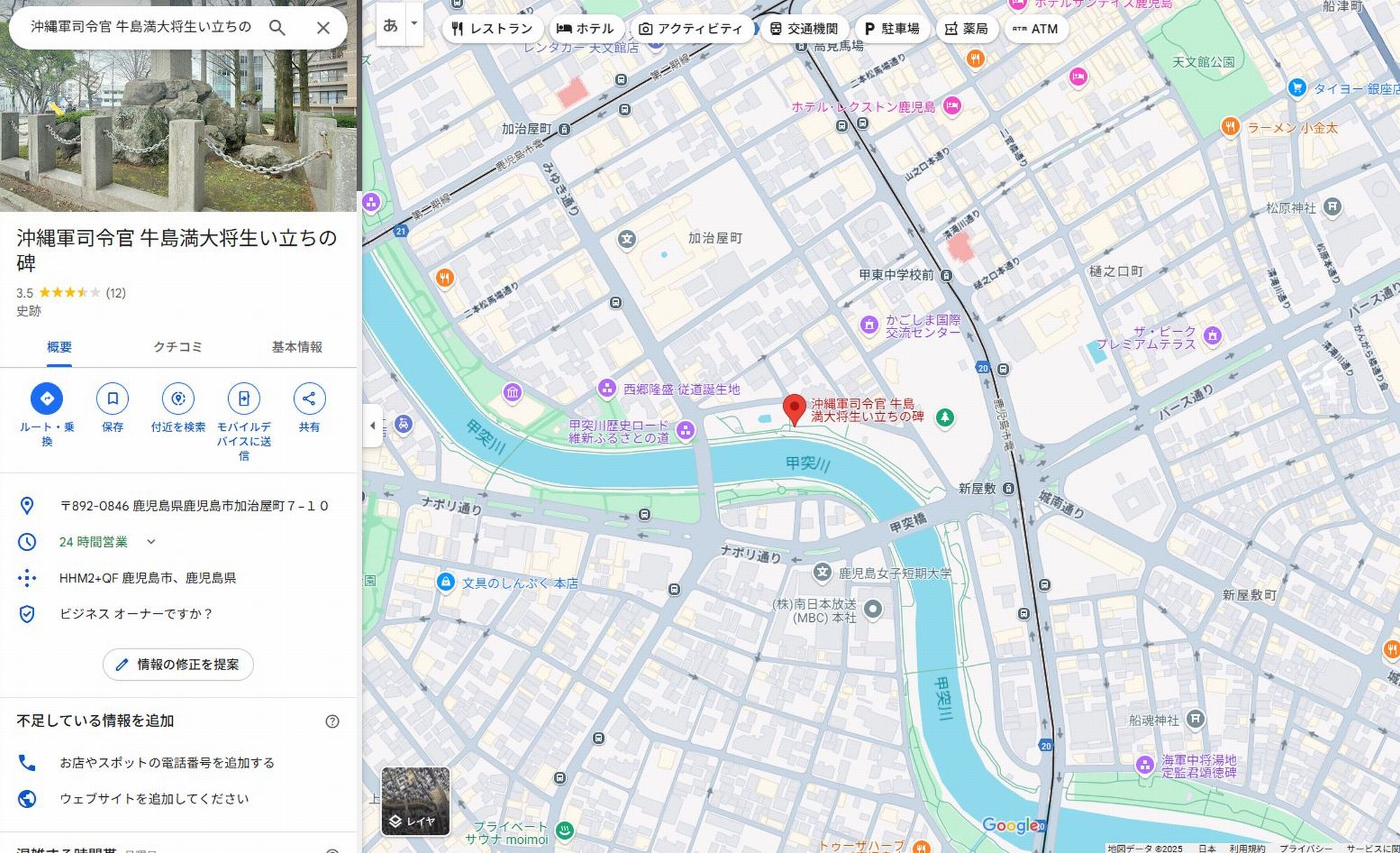Viewport: 1400px width, 853px height.
Task: Switch to the 基本情報 tab
Action: click(x=297, y=347)
